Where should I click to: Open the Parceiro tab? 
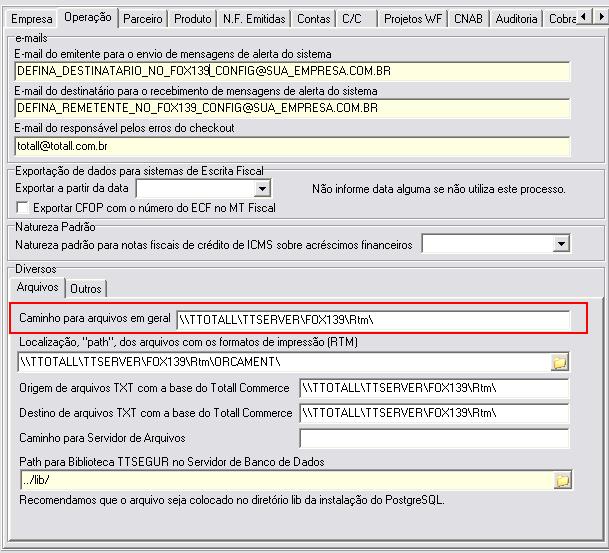pyautogui.click(x=143, y=19)
